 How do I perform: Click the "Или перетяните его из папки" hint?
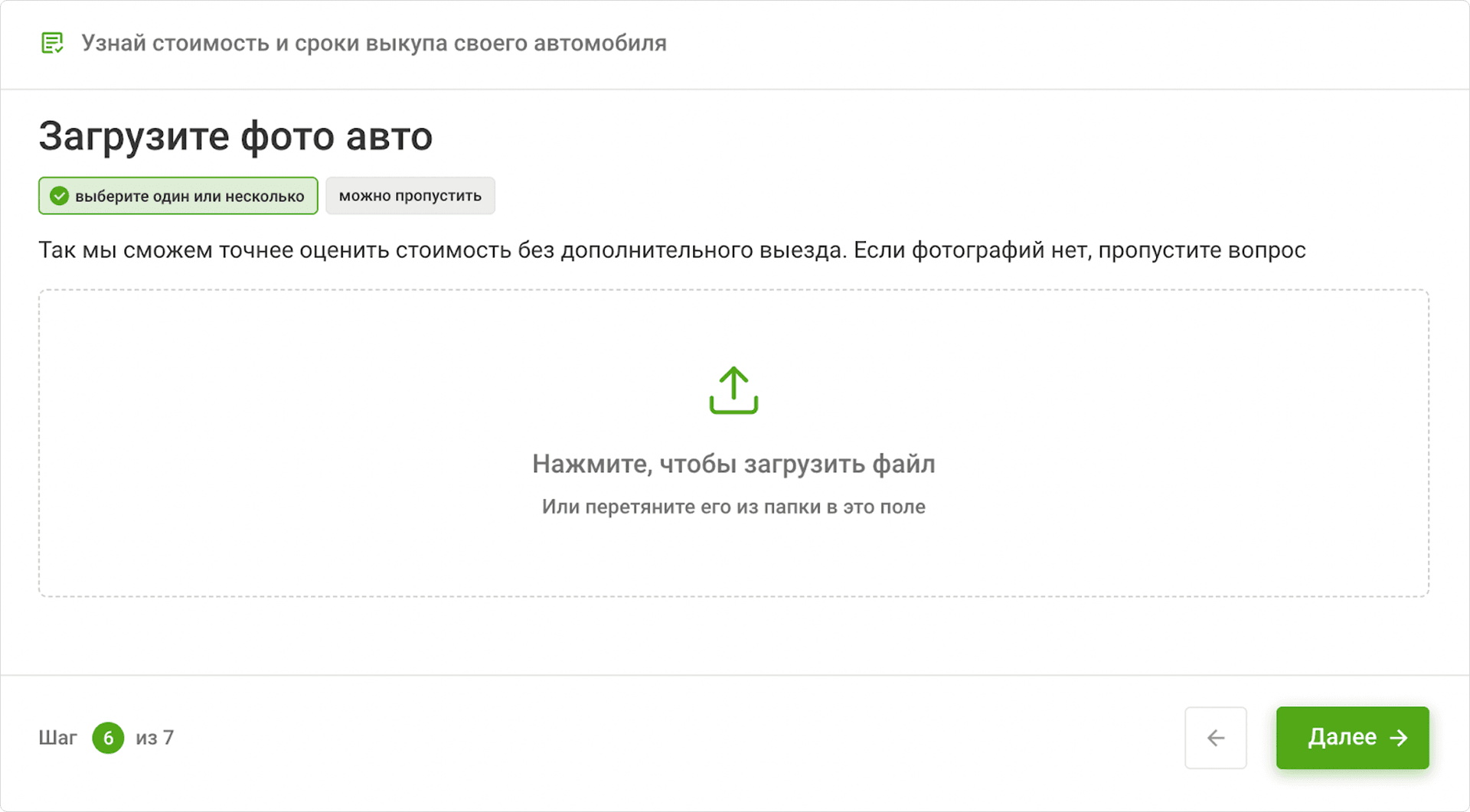(733, 507)
